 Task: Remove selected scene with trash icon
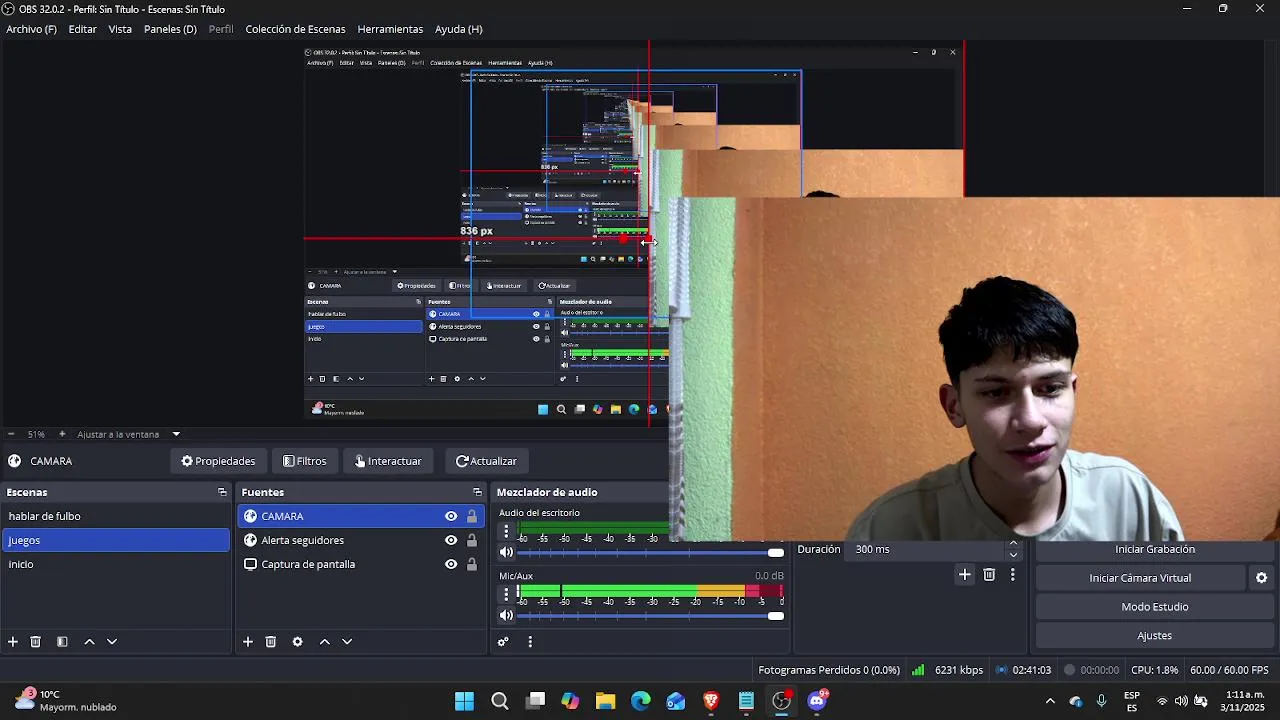point(35,642)
